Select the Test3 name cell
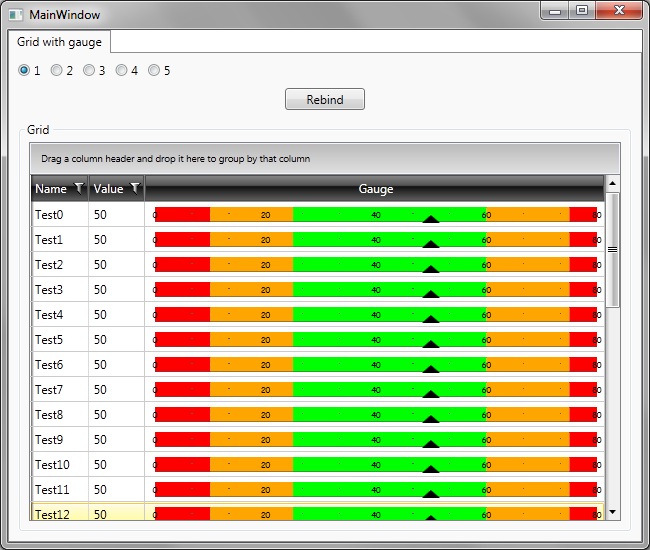650x550 pixels. coord(60,289)
